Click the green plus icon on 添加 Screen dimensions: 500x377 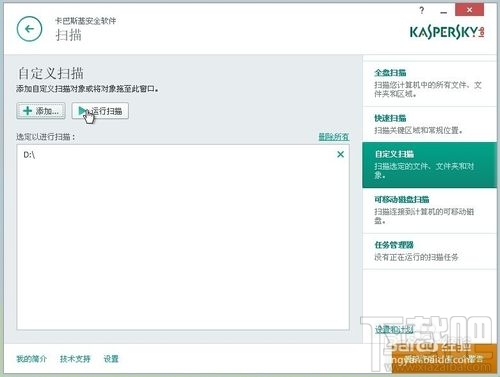[x=27, y=111]
